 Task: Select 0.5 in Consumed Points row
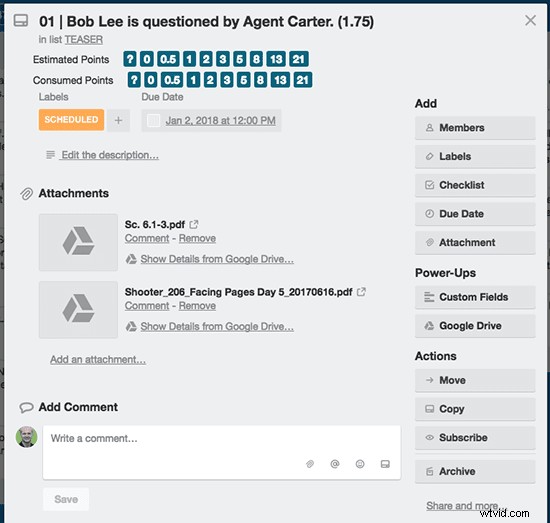[172, 80]
